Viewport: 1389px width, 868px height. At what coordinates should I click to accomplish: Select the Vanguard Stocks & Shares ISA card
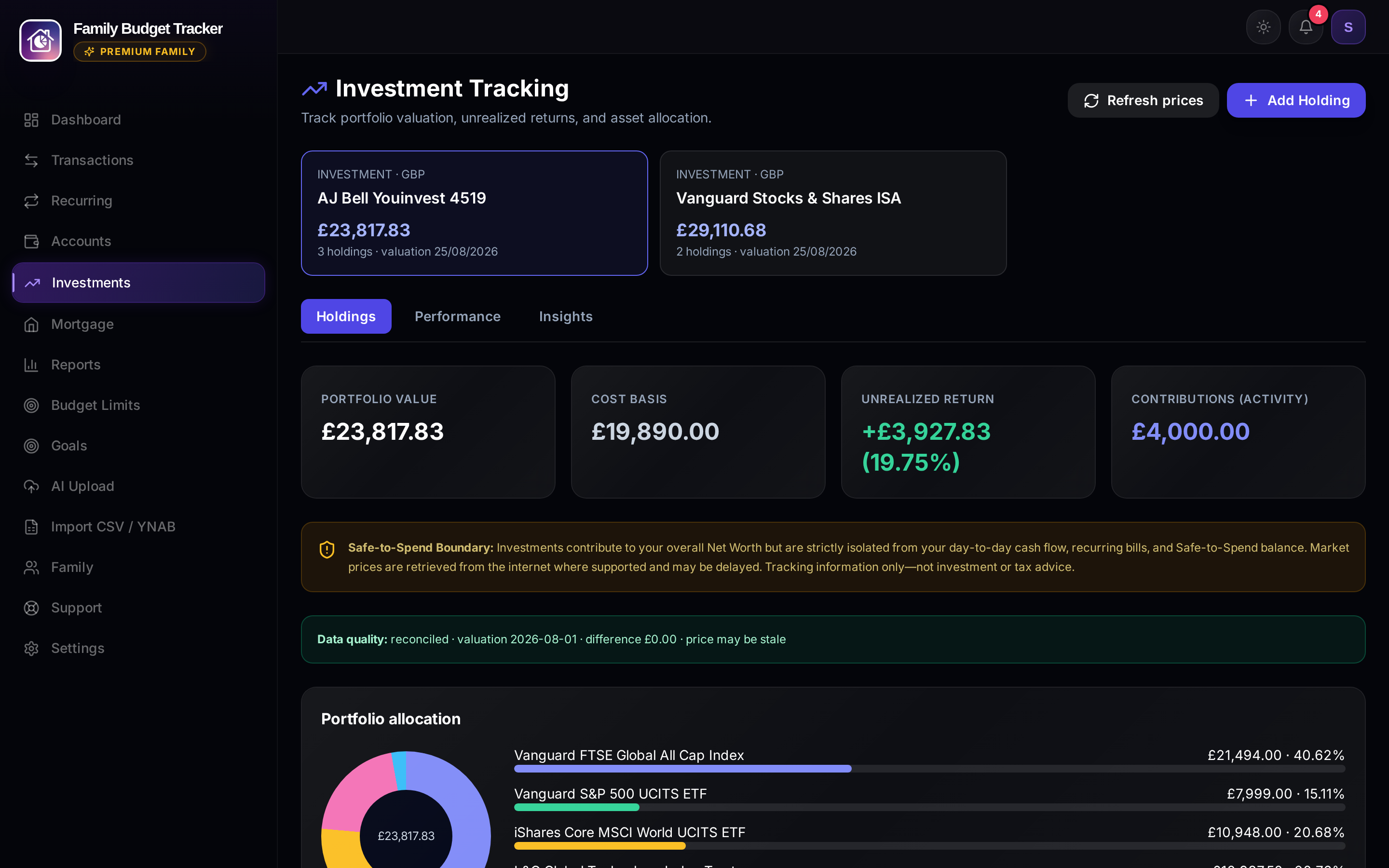click(833, 213)
